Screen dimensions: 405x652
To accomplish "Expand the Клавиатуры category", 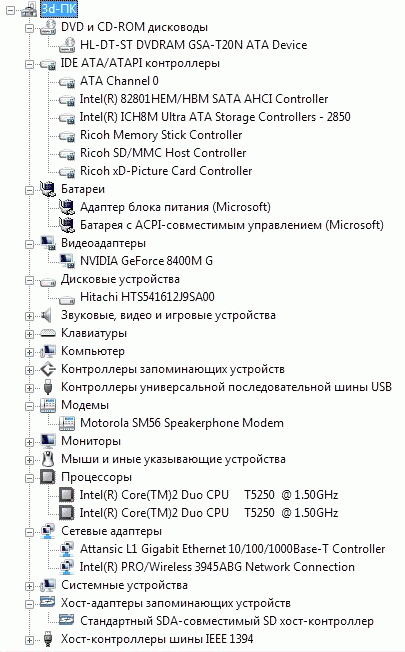I will (29, 334).
